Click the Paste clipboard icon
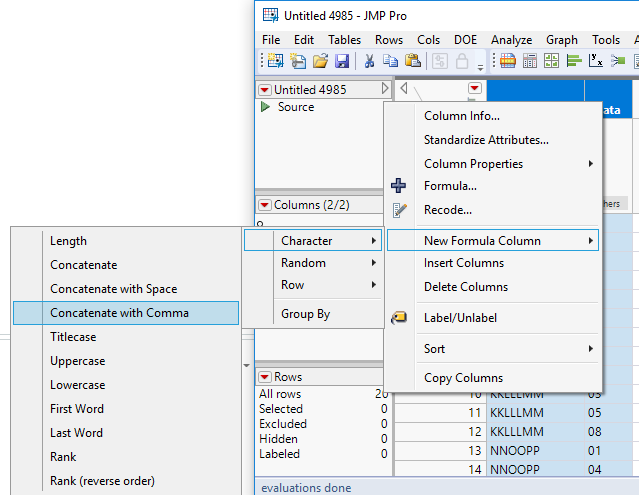The height and width of the screenshot is (495, 639). [412, 62]
